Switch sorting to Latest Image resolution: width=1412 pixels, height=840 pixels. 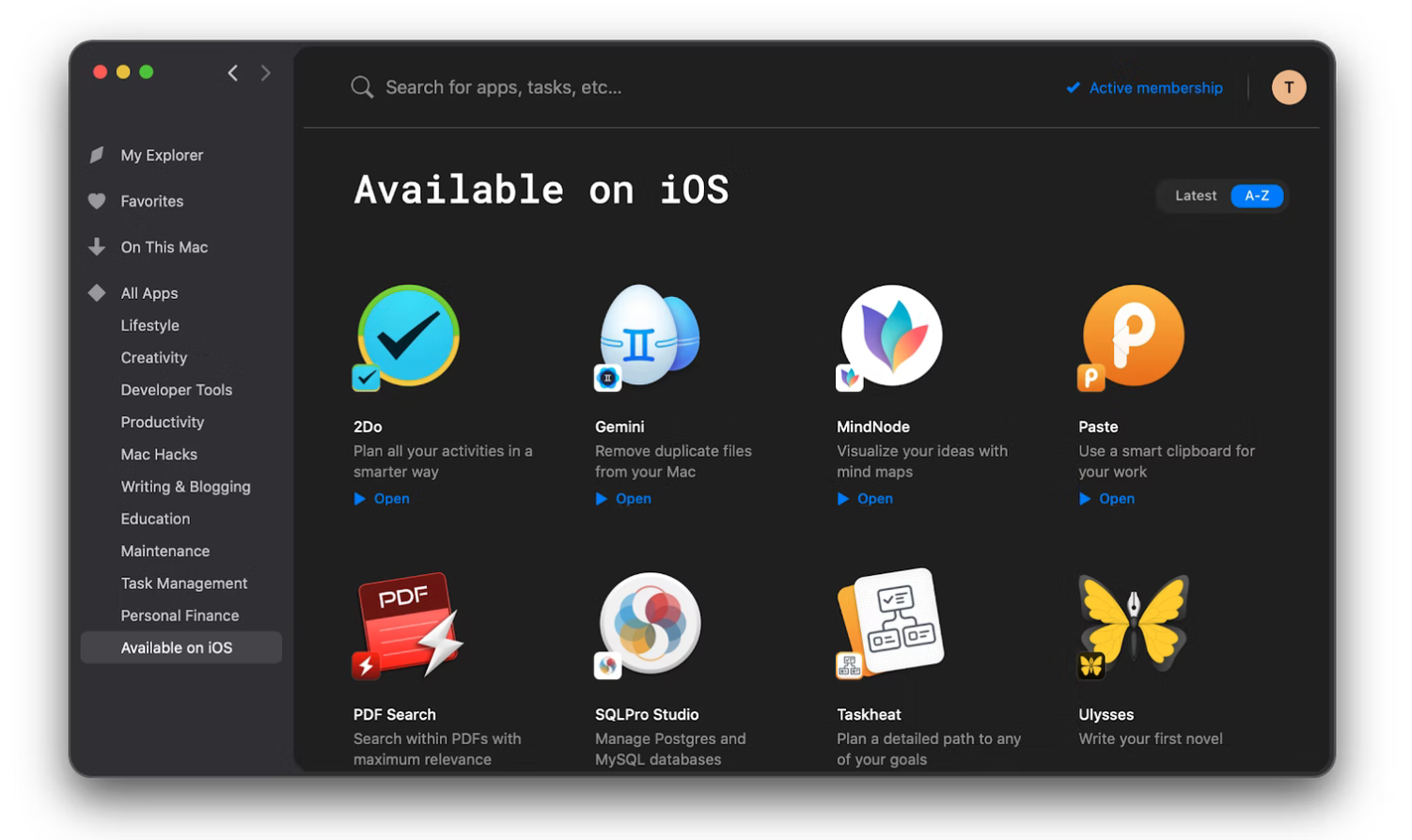1195,195
